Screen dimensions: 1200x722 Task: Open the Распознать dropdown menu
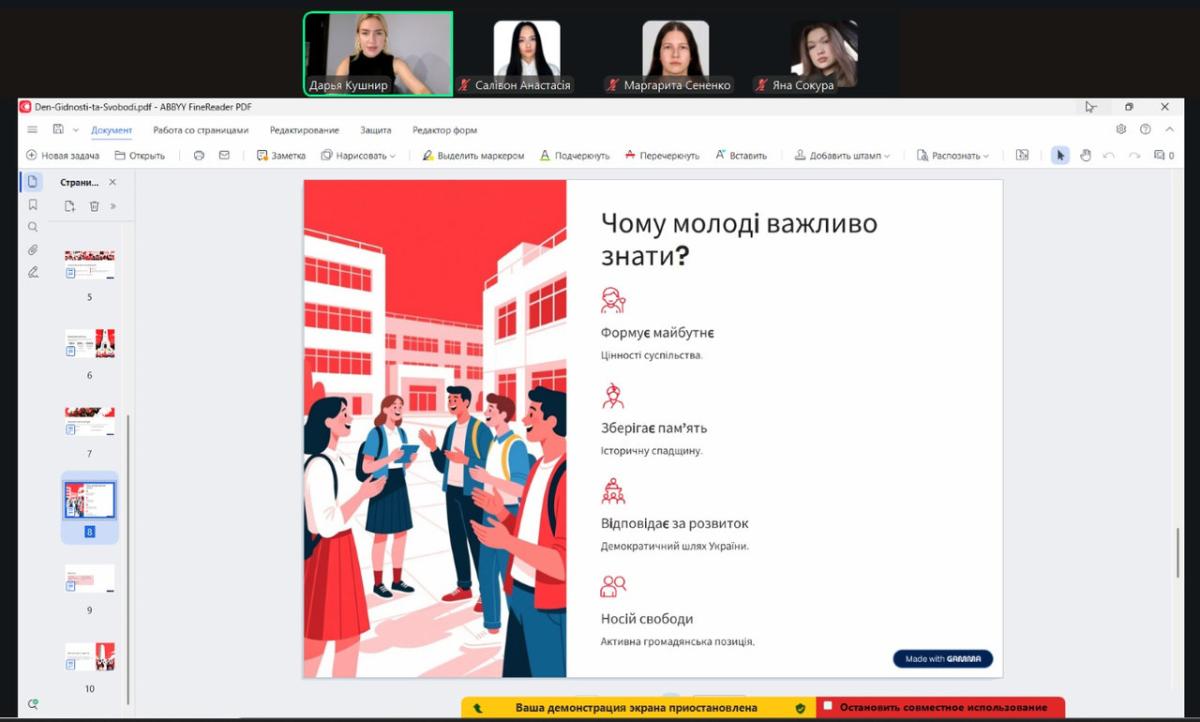point(953,155)
